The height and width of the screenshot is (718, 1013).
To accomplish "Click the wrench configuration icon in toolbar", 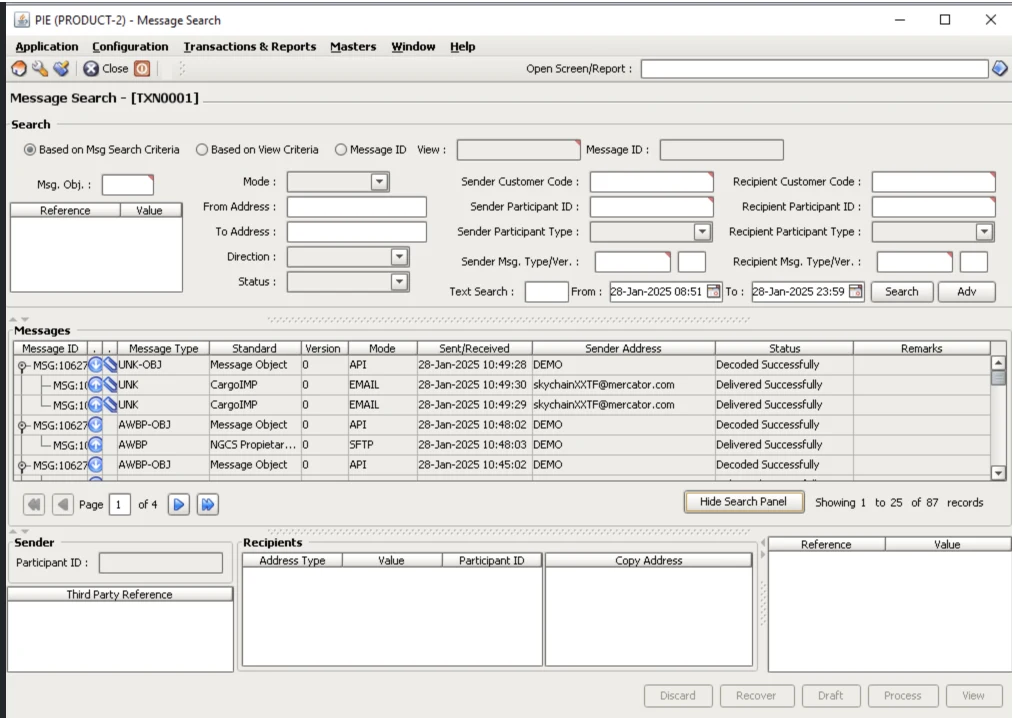I will pyautogui.click(x=40, y=69).
